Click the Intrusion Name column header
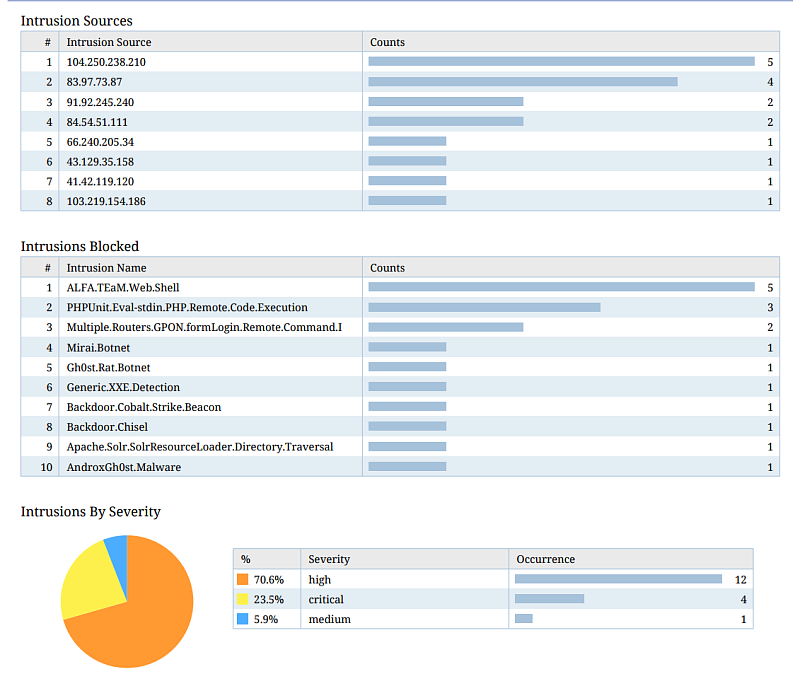 pos(106,268)
